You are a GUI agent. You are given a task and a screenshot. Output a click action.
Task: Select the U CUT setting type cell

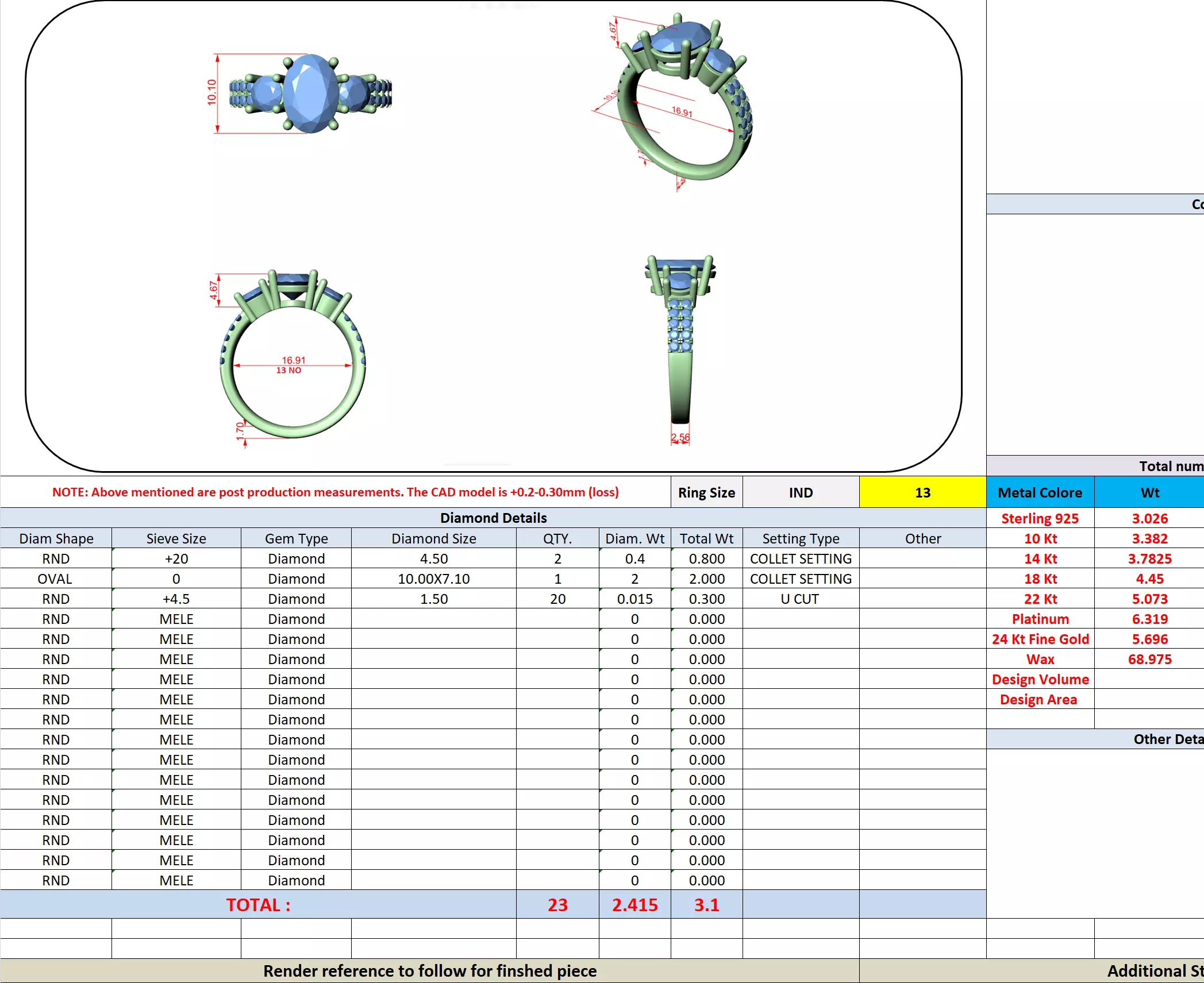(x=799, y=599)
